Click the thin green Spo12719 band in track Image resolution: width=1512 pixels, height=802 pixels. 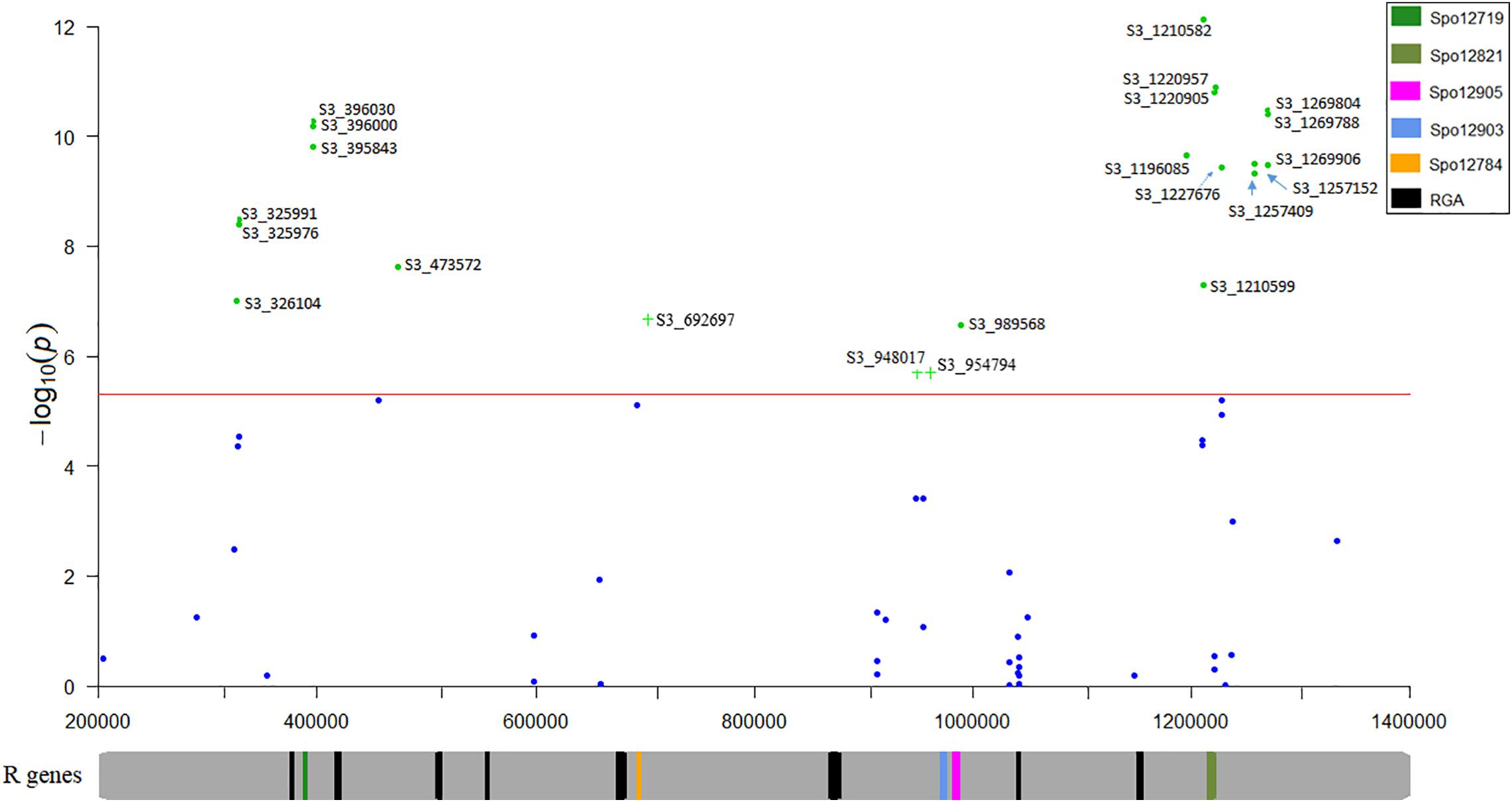click(x=305, y=775)
